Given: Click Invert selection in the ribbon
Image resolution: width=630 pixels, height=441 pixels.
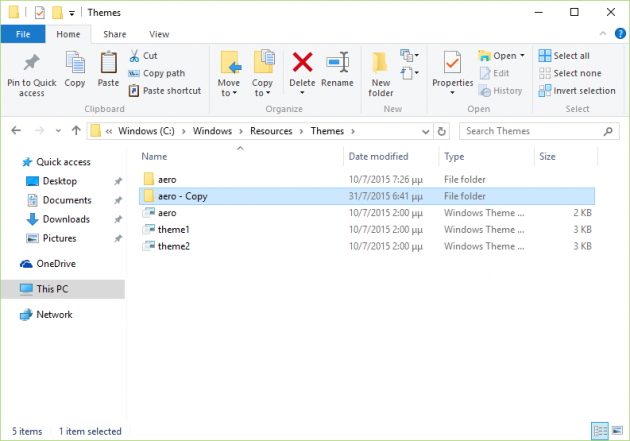Looking at the screenshot, I should 577,91.
